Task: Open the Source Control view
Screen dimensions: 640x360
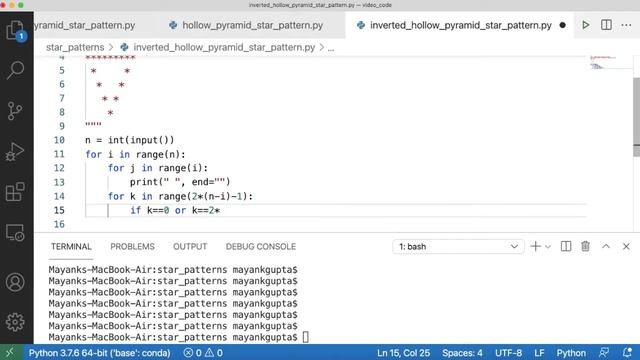Action: point(15,111)
